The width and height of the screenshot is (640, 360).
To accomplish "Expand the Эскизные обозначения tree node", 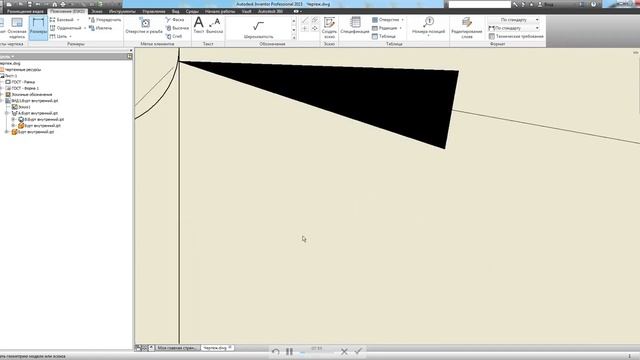I will click(x=2, y=94).
